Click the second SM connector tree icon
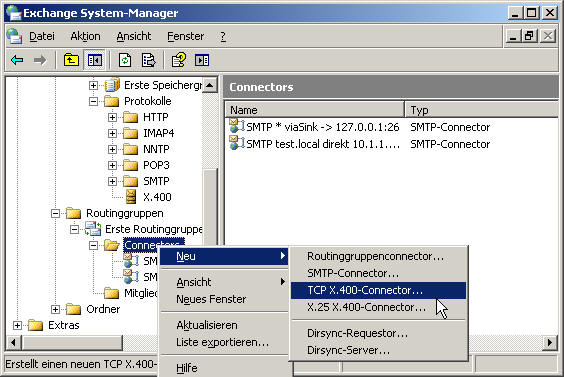 131,276
